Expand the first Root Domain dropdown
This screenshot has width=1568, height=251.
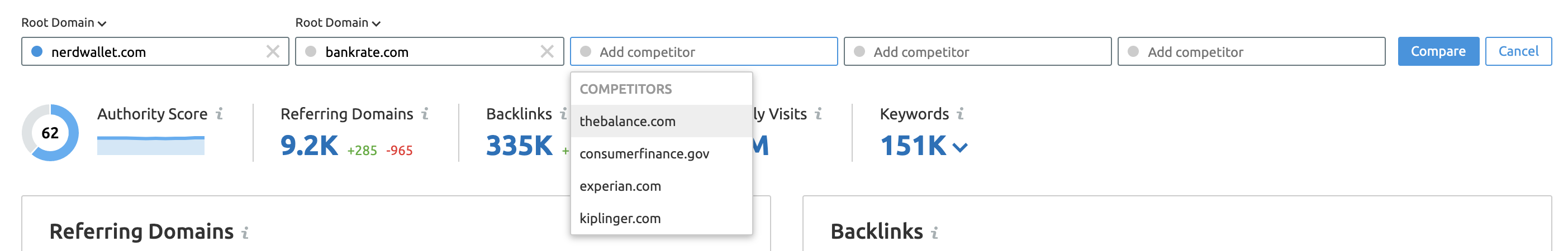pyautogui.click(x=64, y=22)
